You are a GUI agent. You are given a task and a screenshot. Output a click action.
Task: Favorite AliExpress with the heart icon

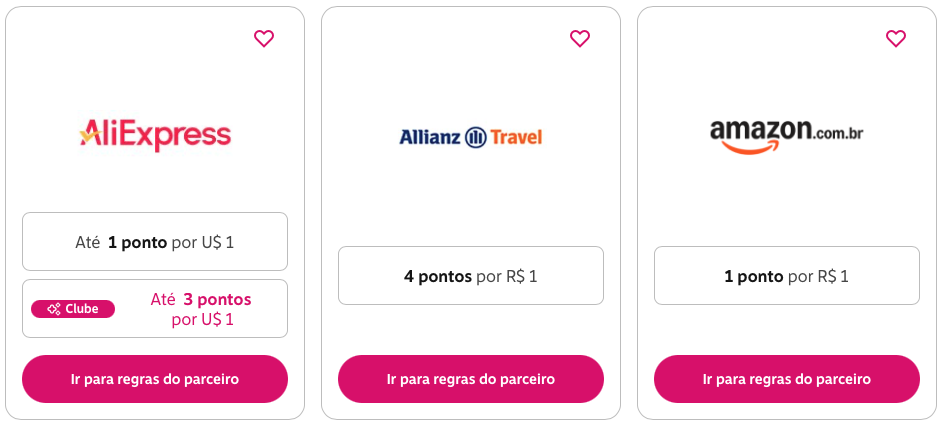[x=264, y=39]
